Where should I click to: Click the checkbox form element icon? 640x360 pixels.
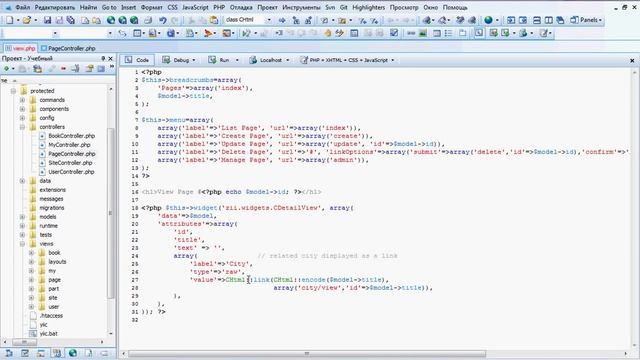pyautogui.click(x=394, y=33)
